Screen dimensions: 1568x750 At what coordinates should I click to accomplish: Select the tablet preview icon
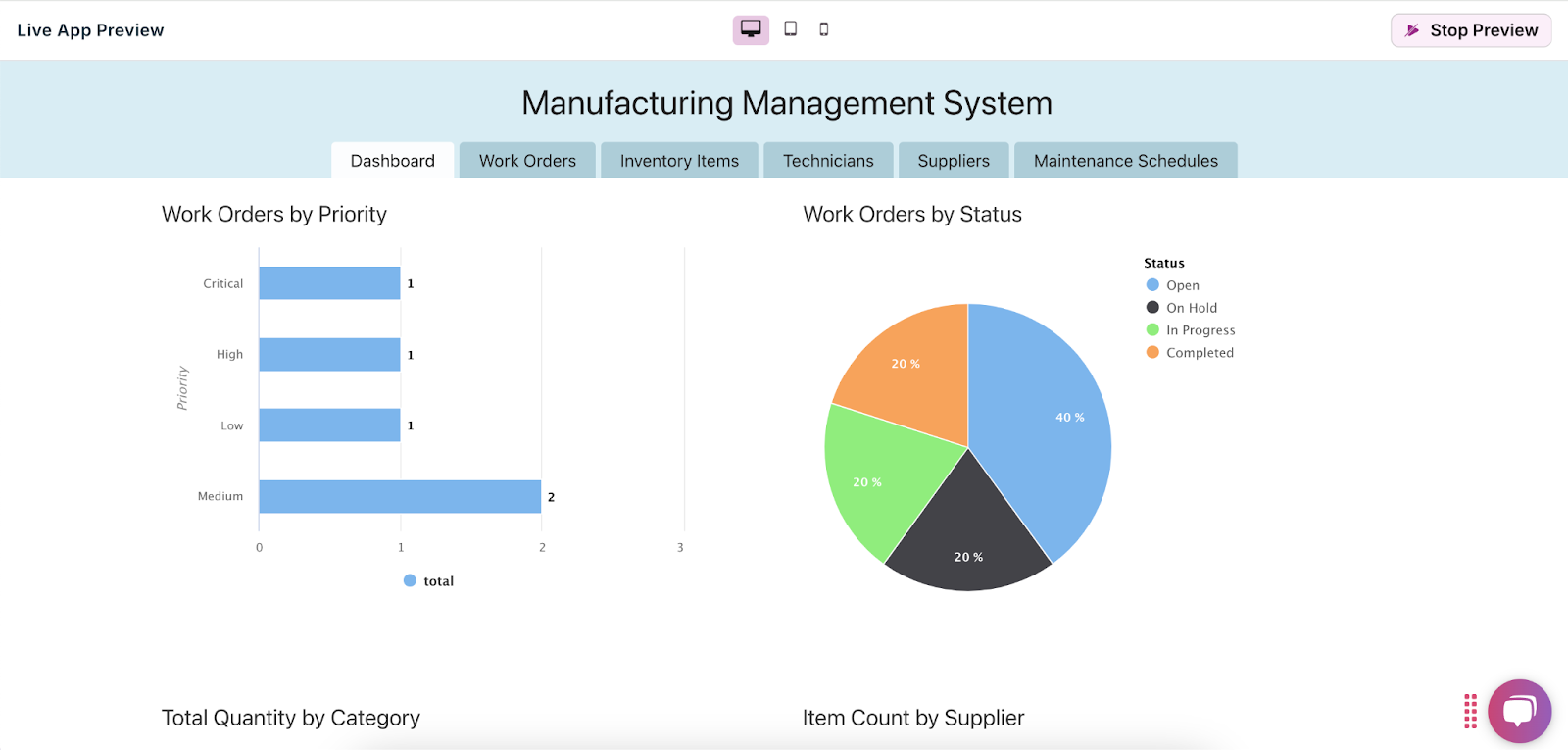[x=790, y=29]
